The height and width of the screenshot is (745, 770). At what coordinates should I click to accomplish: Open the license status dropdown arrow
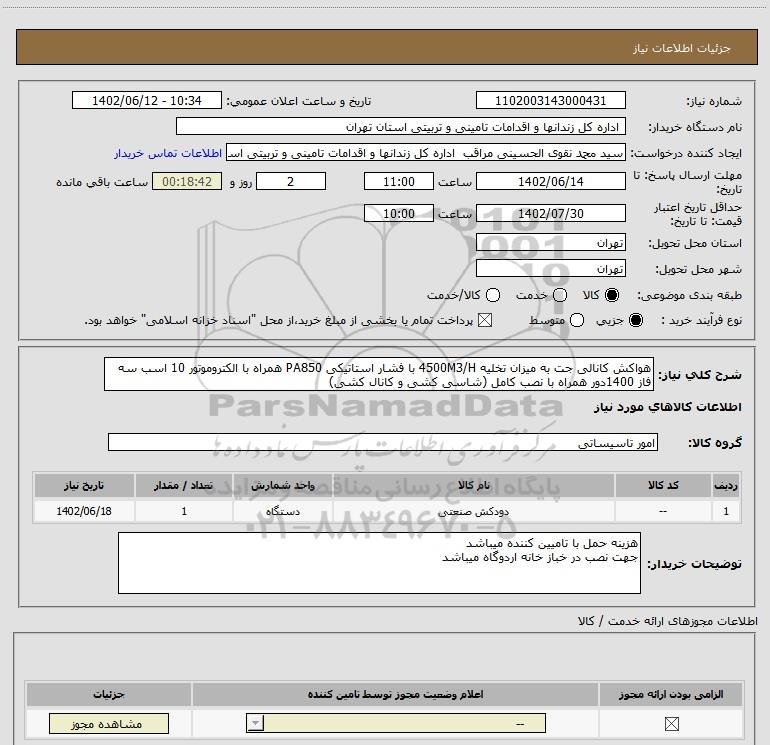point(255,723)
